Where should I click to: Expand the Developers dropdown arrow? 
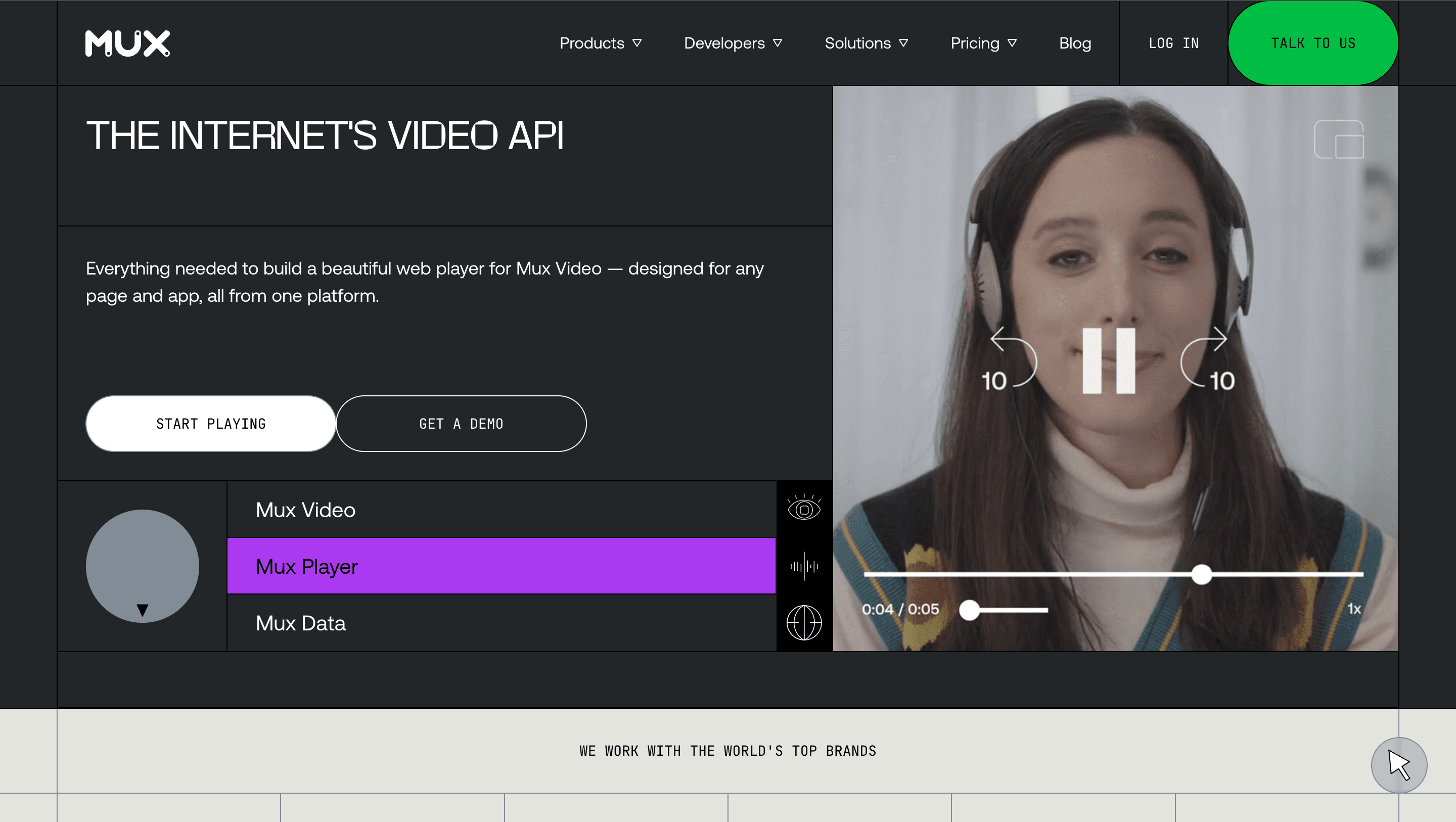coord(777,43)
